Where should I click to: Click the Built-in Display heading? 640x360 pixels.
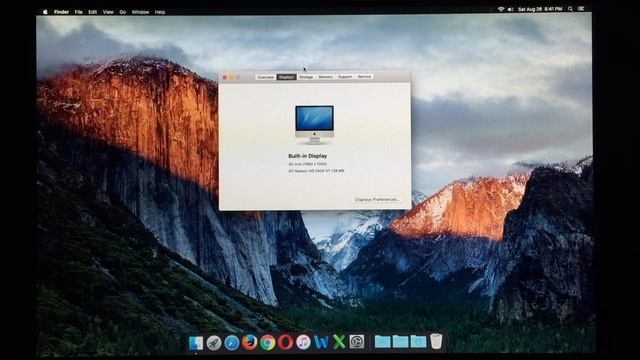(307, 156)
